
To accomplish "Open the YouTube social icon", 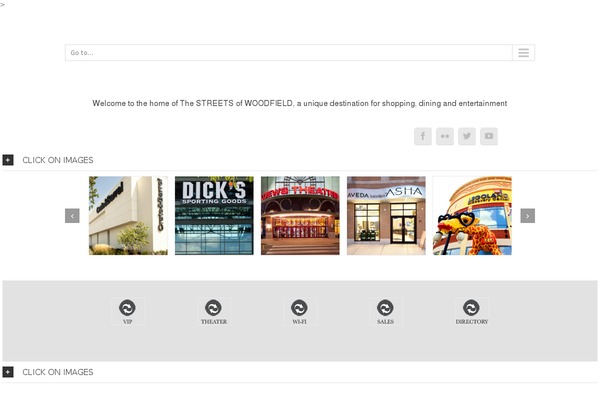I will point(489,136).
